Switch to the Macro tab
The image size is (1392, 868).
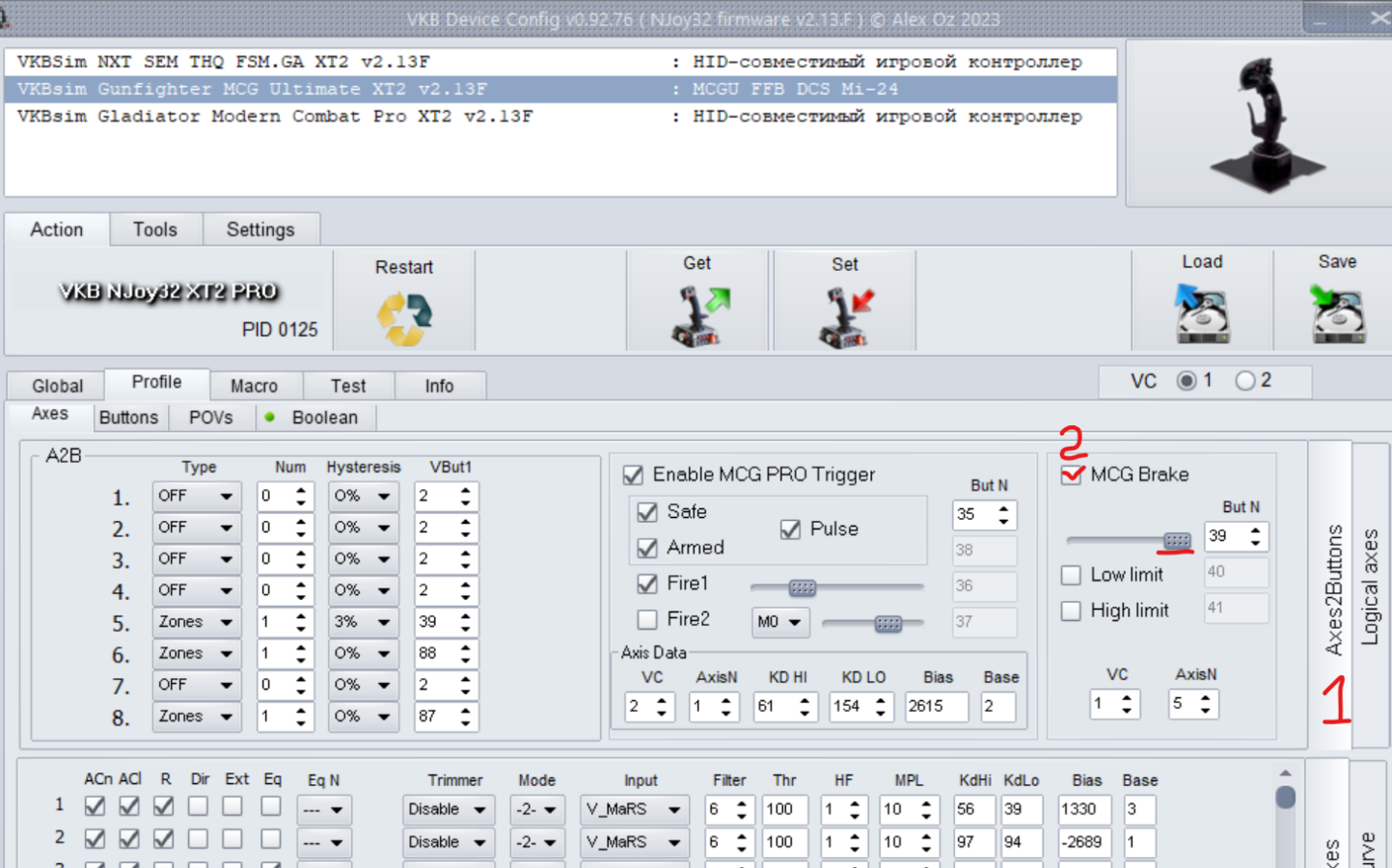point(254,386)
